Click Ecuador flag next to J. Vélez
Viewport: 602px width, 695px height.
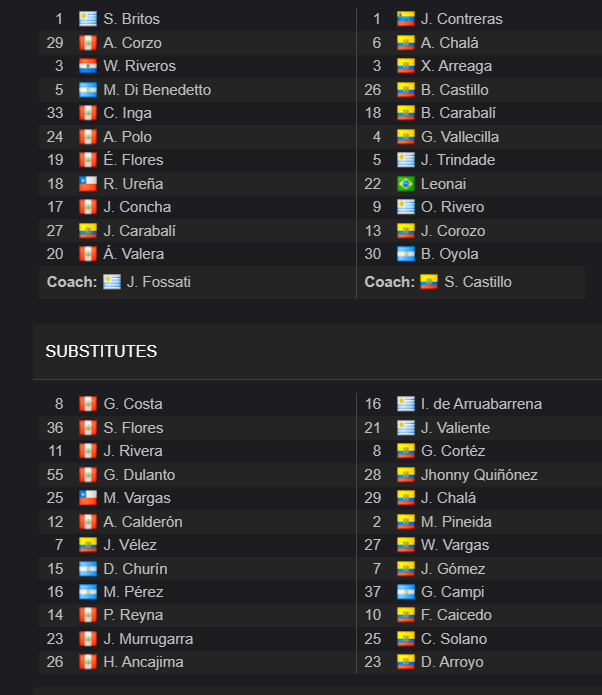pos(88,545)
